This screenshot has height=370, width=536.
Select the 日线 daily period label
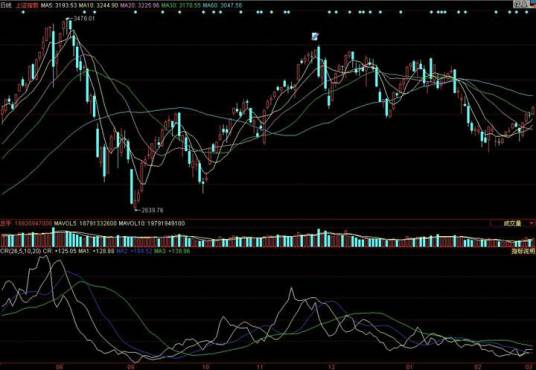5,5
